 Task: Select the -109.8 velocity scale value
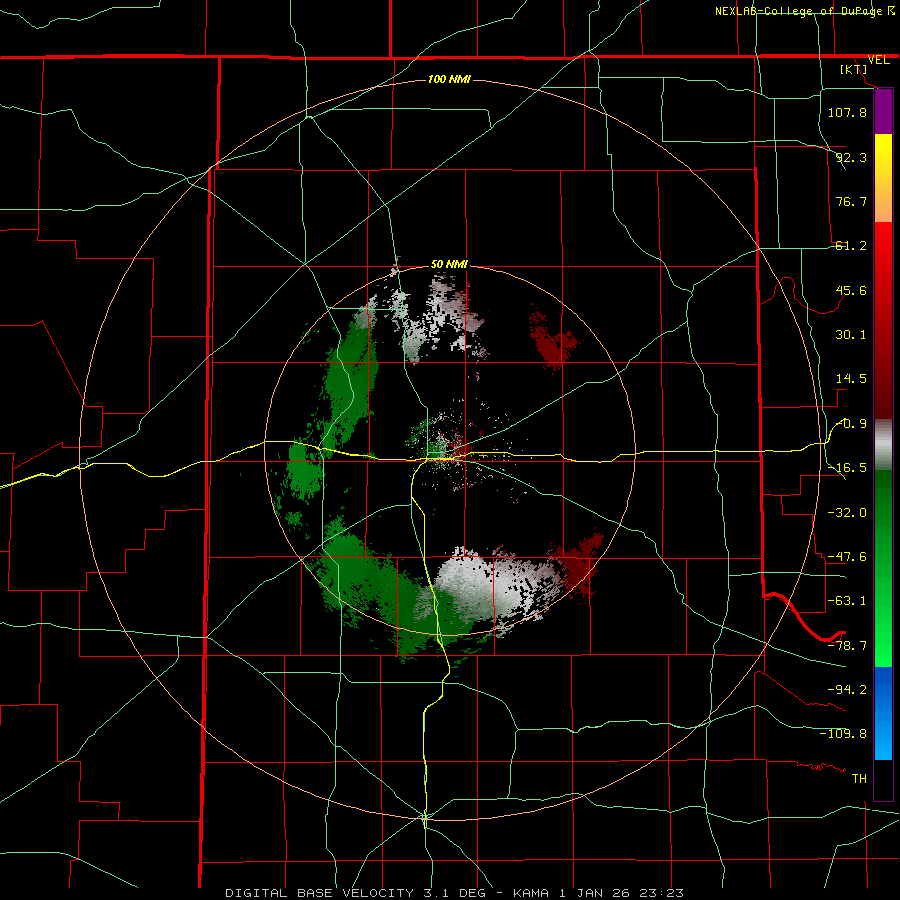843,734
